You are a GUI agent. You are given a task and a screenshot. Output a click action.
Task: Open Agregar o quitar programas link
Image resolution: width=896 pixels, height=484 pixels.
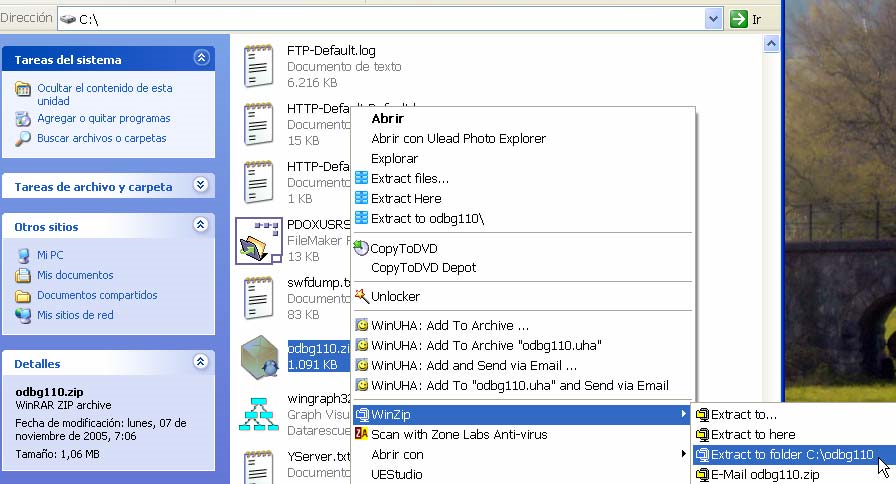click(103, 118)
